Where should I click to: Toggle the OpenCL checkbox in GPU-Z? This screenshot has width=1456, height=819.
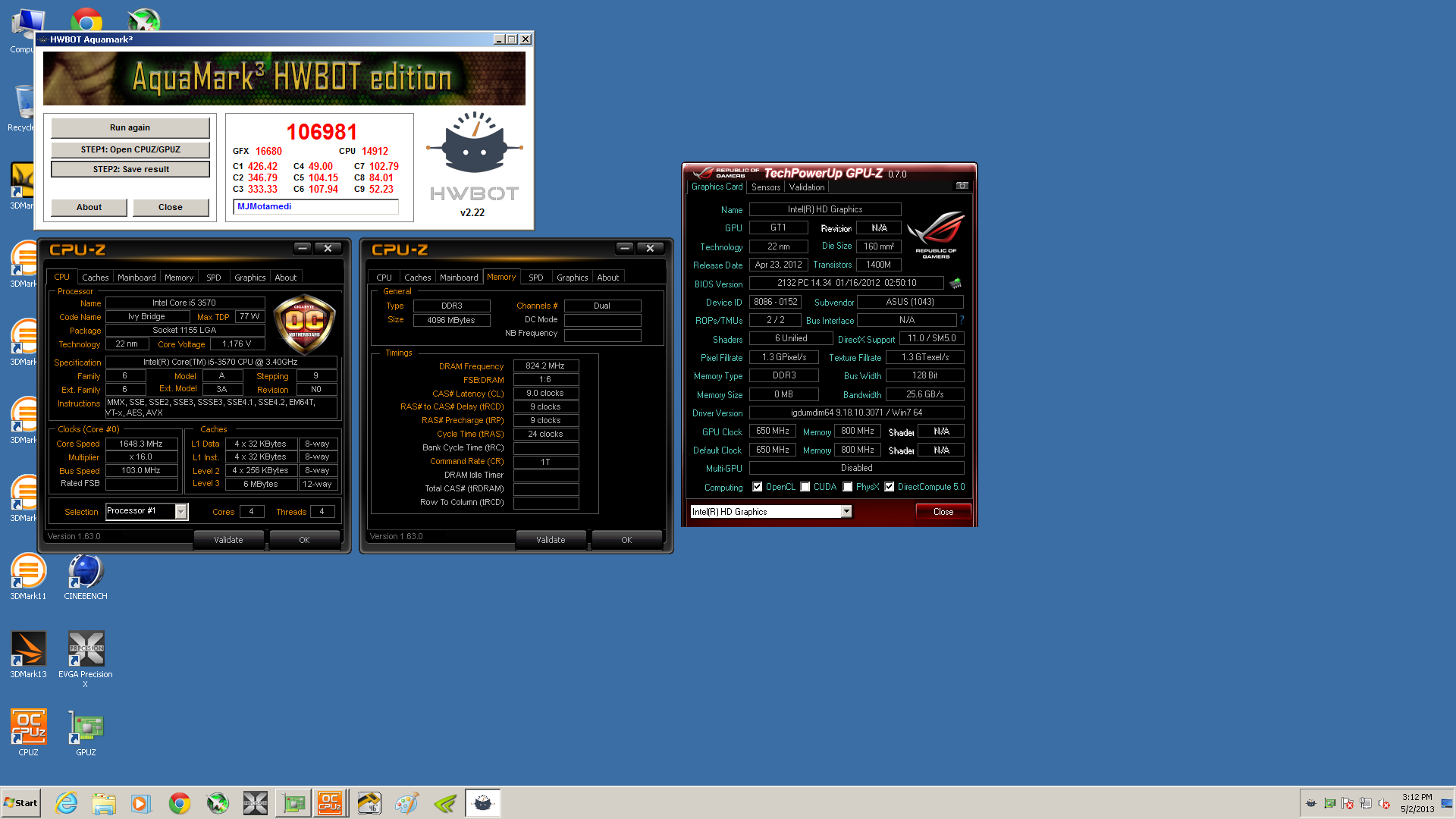[x=757, y=487]
